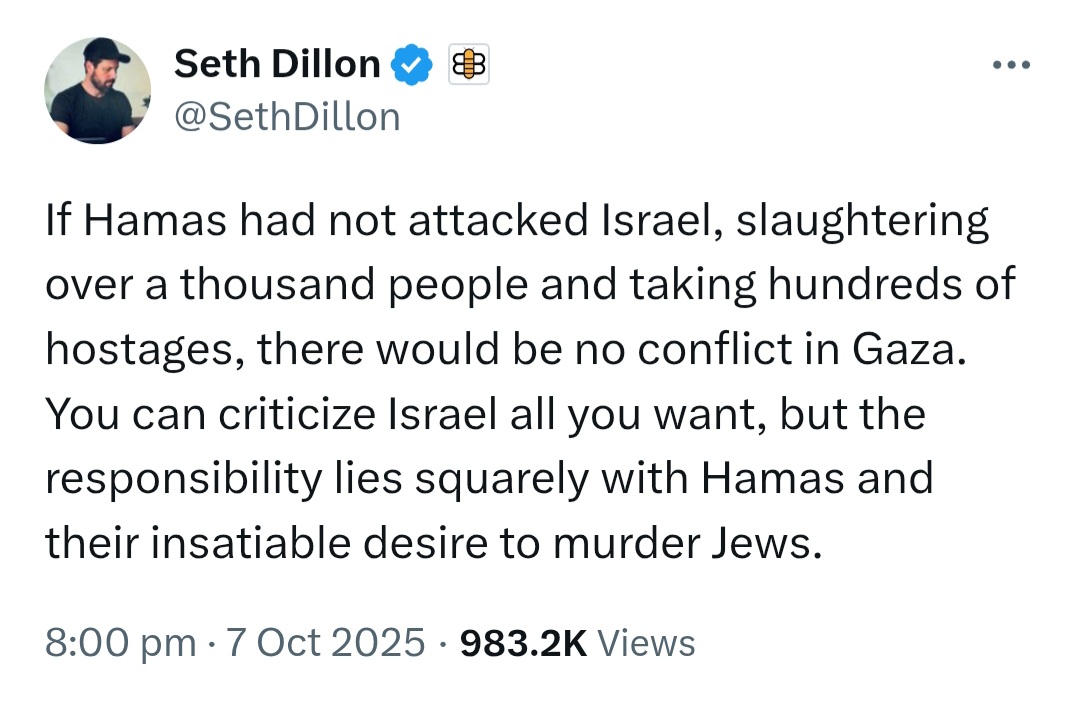Click the word 'Gaza' in the tweet

[x=909, y=349]
